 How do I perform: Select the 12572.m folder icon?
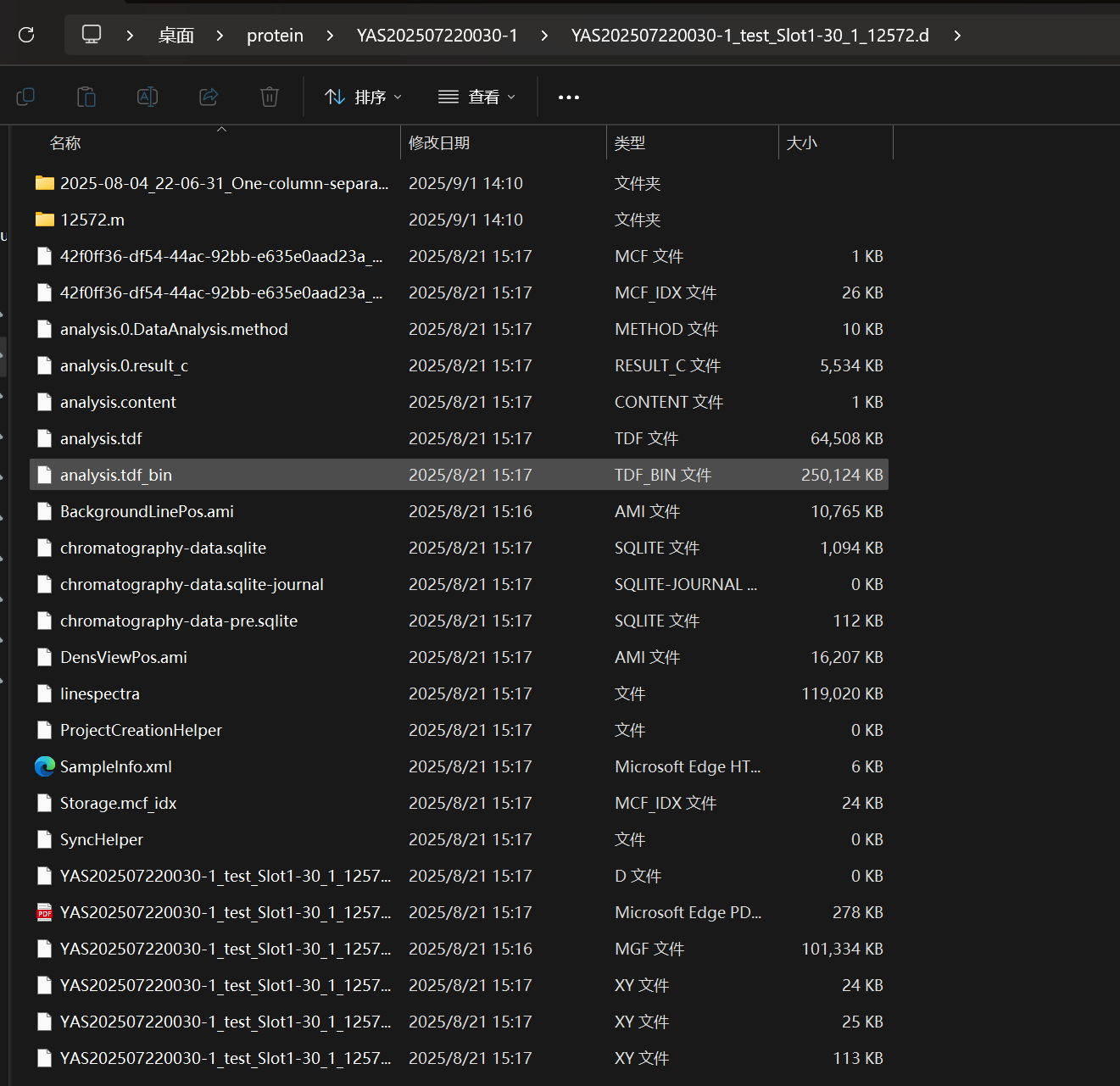point(45,220)
